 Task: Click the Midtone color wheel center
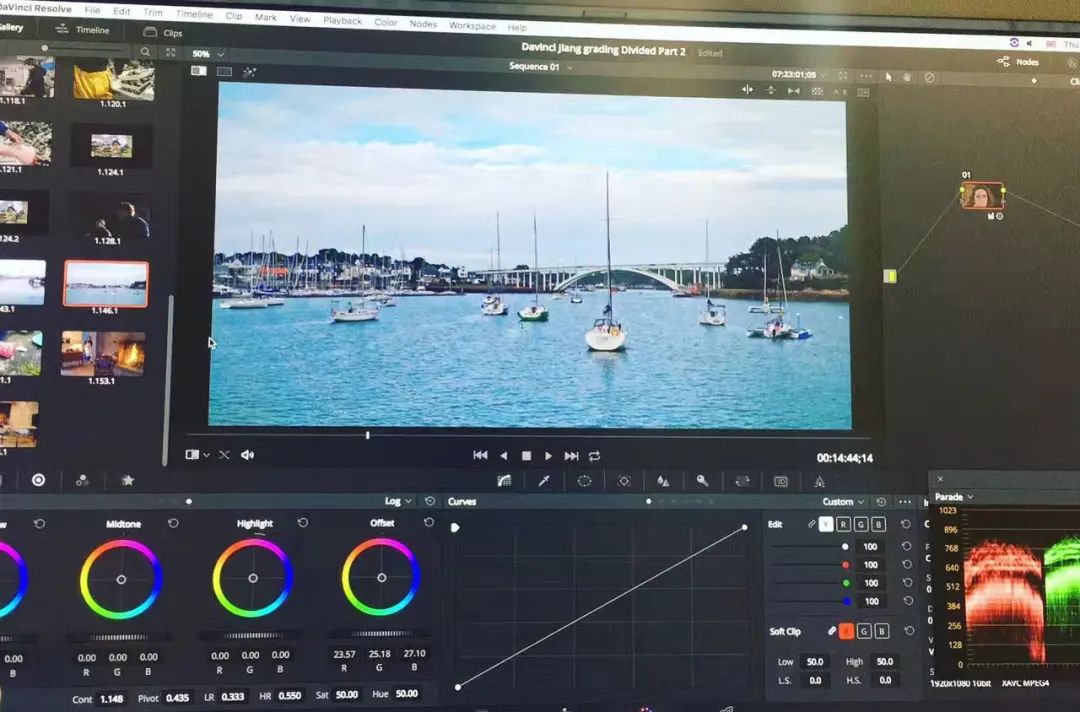pos(121,580)
